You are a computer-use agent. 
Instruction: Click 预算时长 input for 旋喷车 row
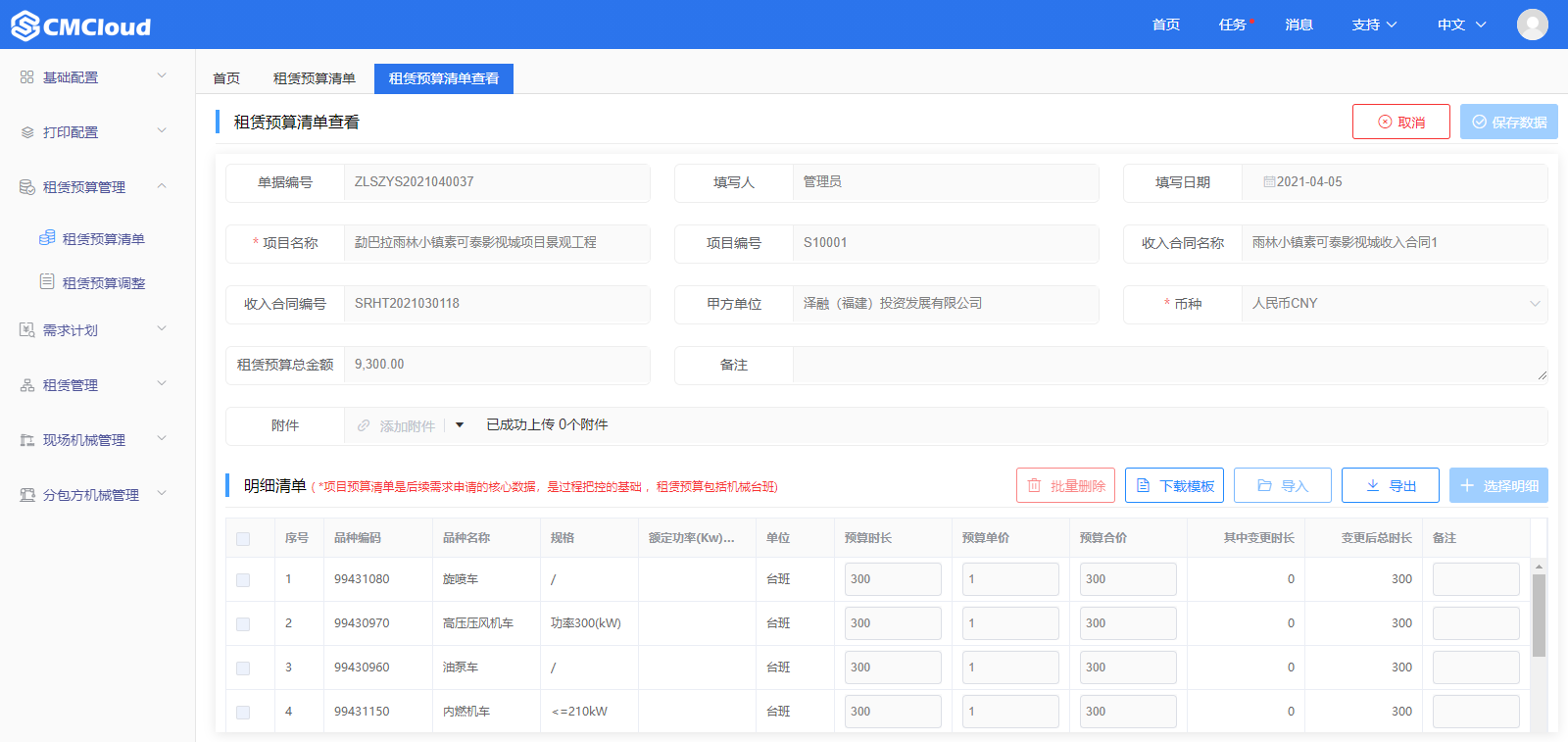pyautogui.click(x=893, y=579)
